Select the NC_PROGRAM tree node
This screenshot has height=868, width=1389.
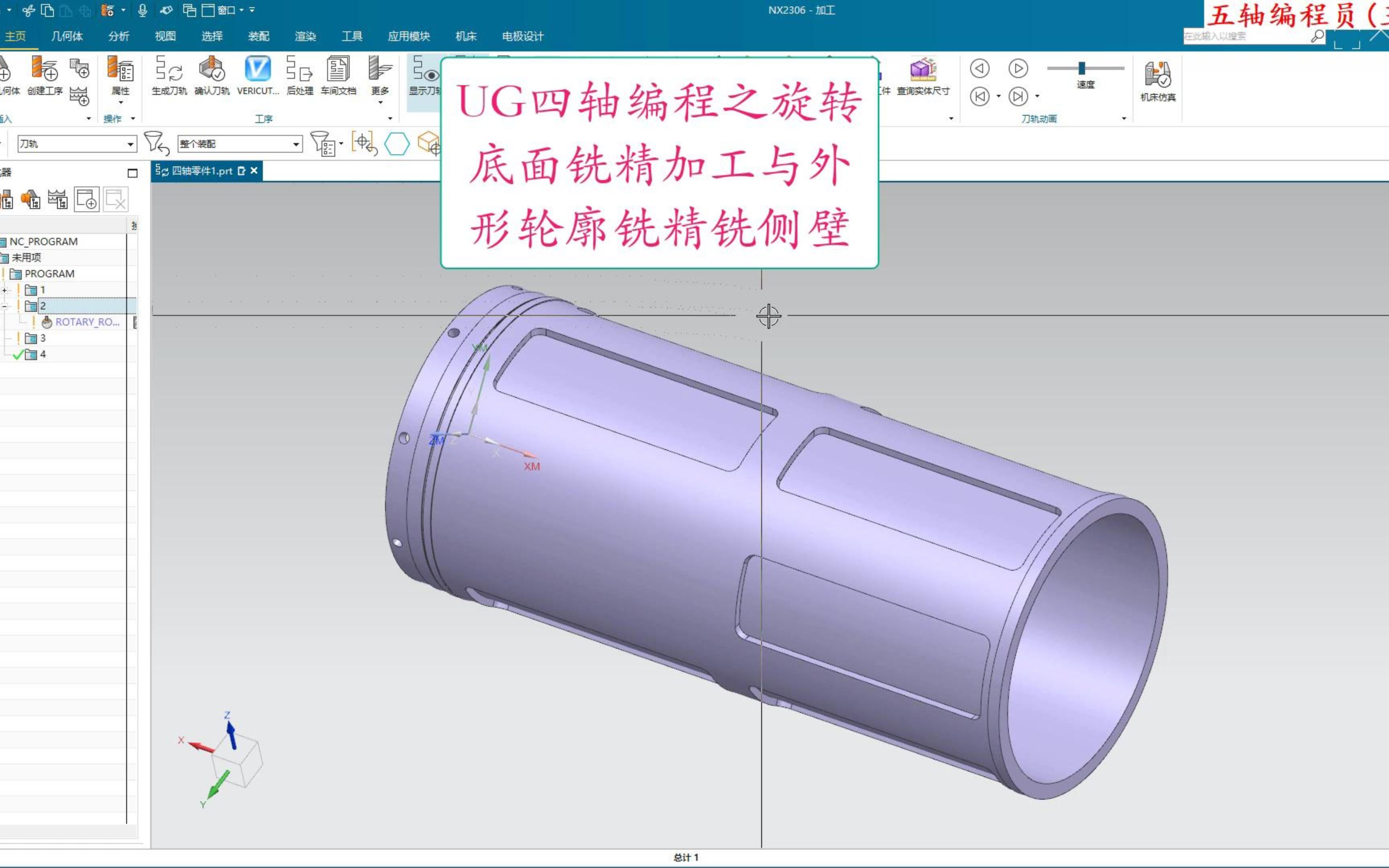(x=44, y=242)
